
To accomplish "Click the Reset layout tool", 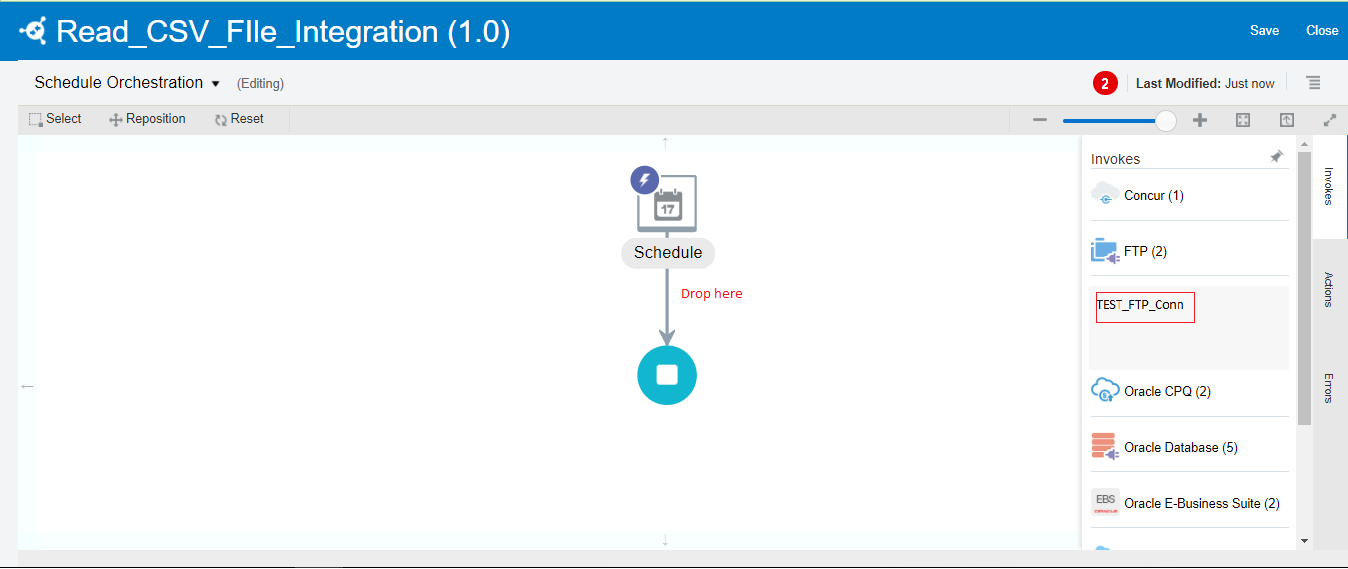I will [x=239, y=119].
